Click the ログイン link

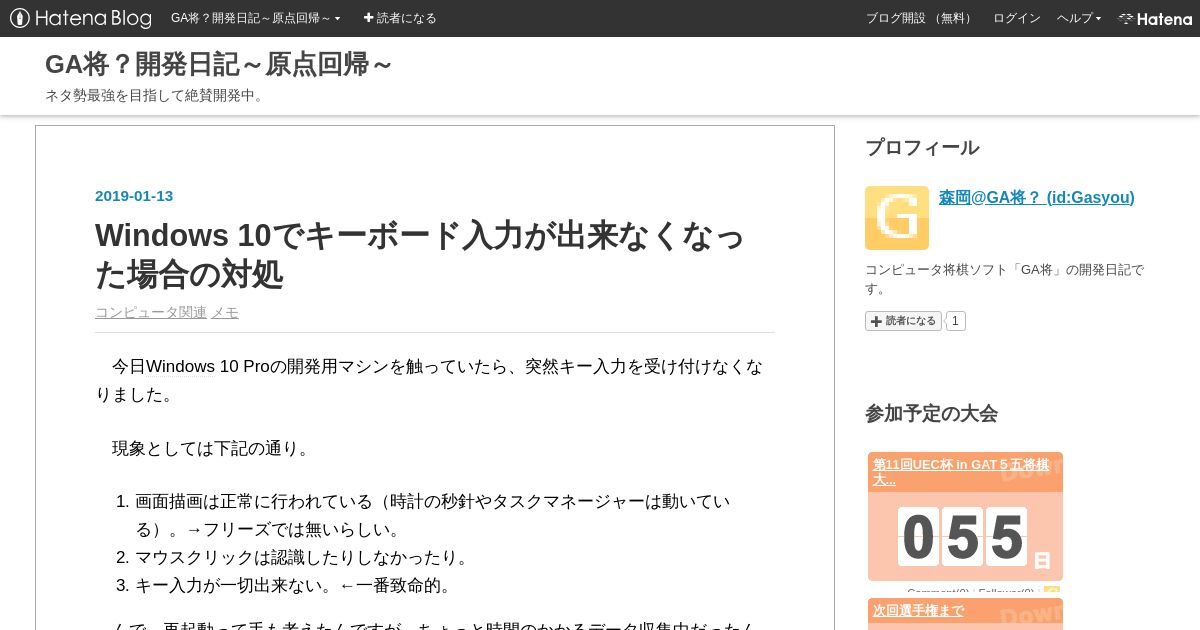click(x=1016, y=18)
